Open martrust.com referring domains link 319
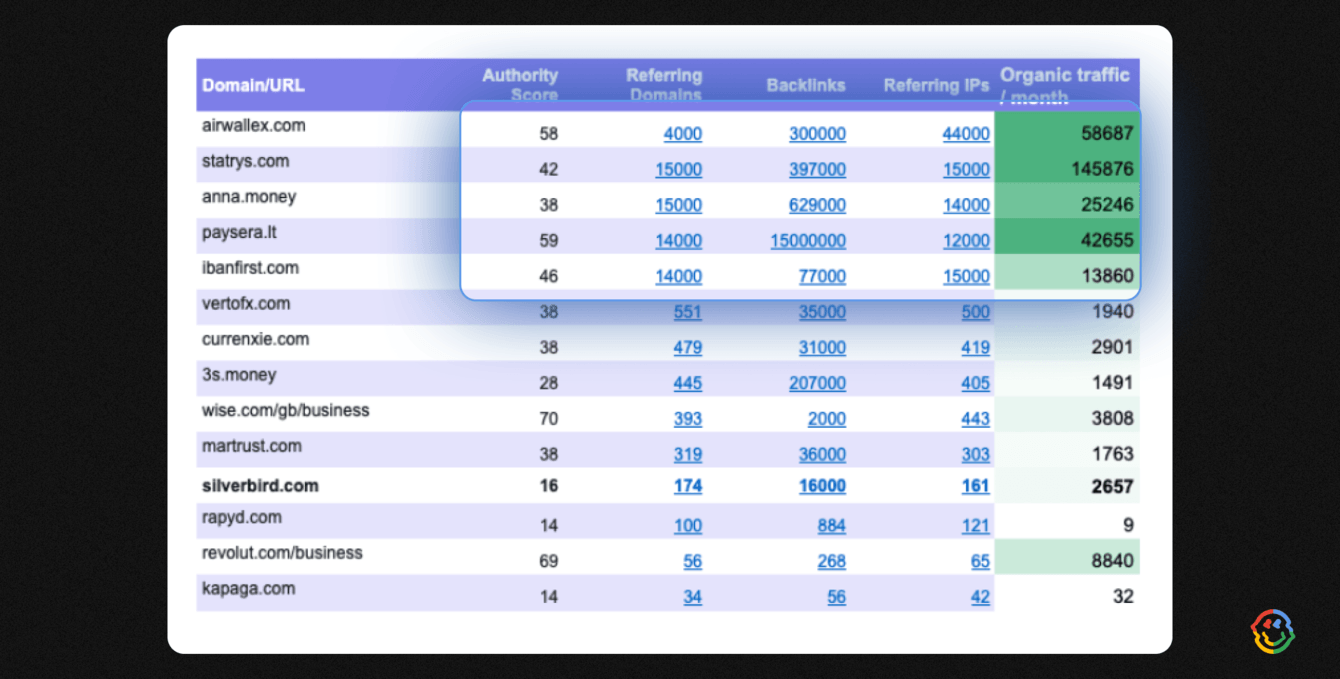Viewport: 1340px width, 679px height. (688, 454)
